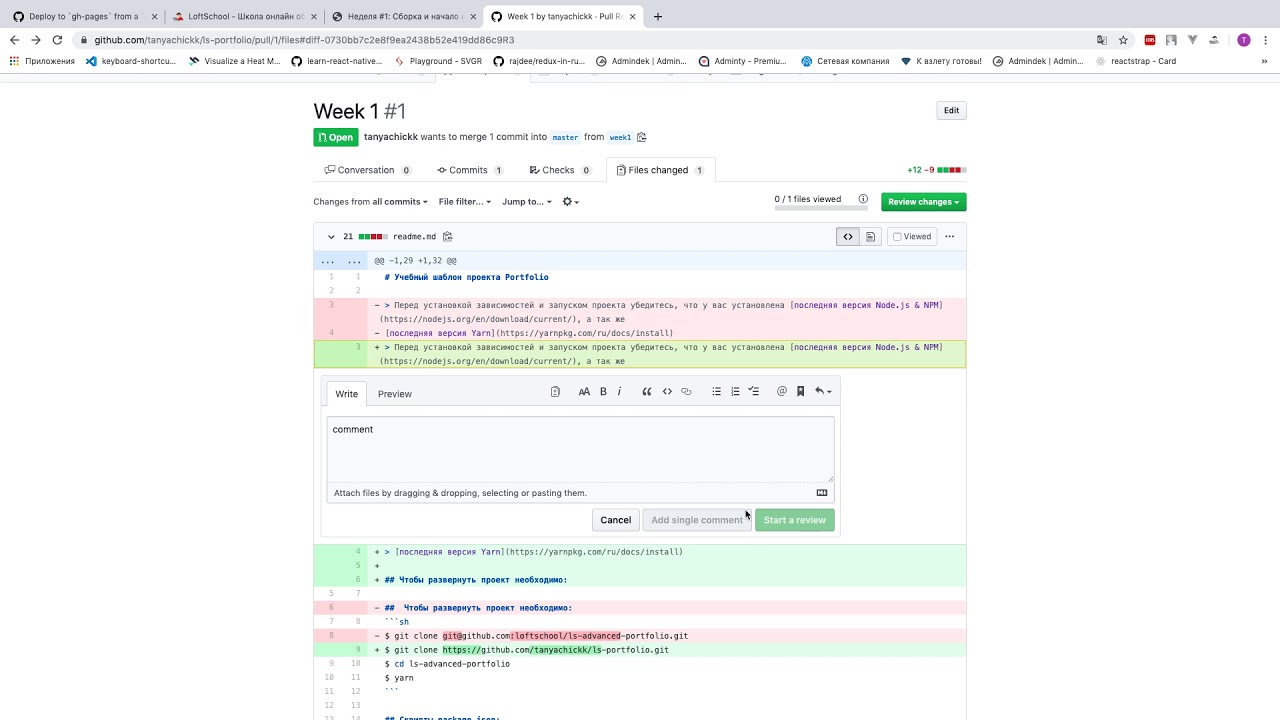Viewport: 1280px width, 720px height.
Task: Add header text with the AA icon
Action: point(584,392)
